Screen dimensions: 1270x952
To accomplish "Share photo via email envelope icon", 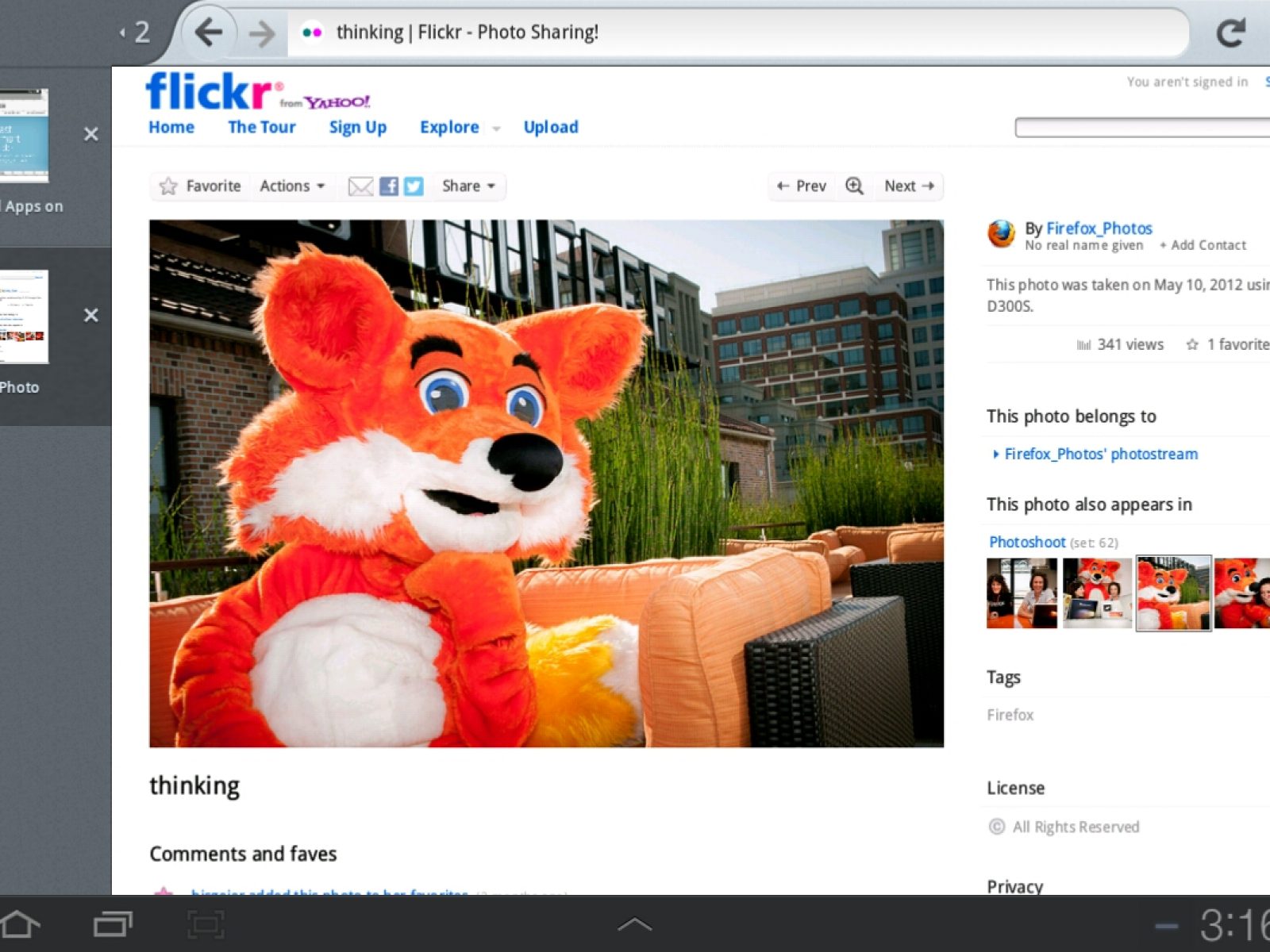I will pyautogui.click(x=360, y=186).
